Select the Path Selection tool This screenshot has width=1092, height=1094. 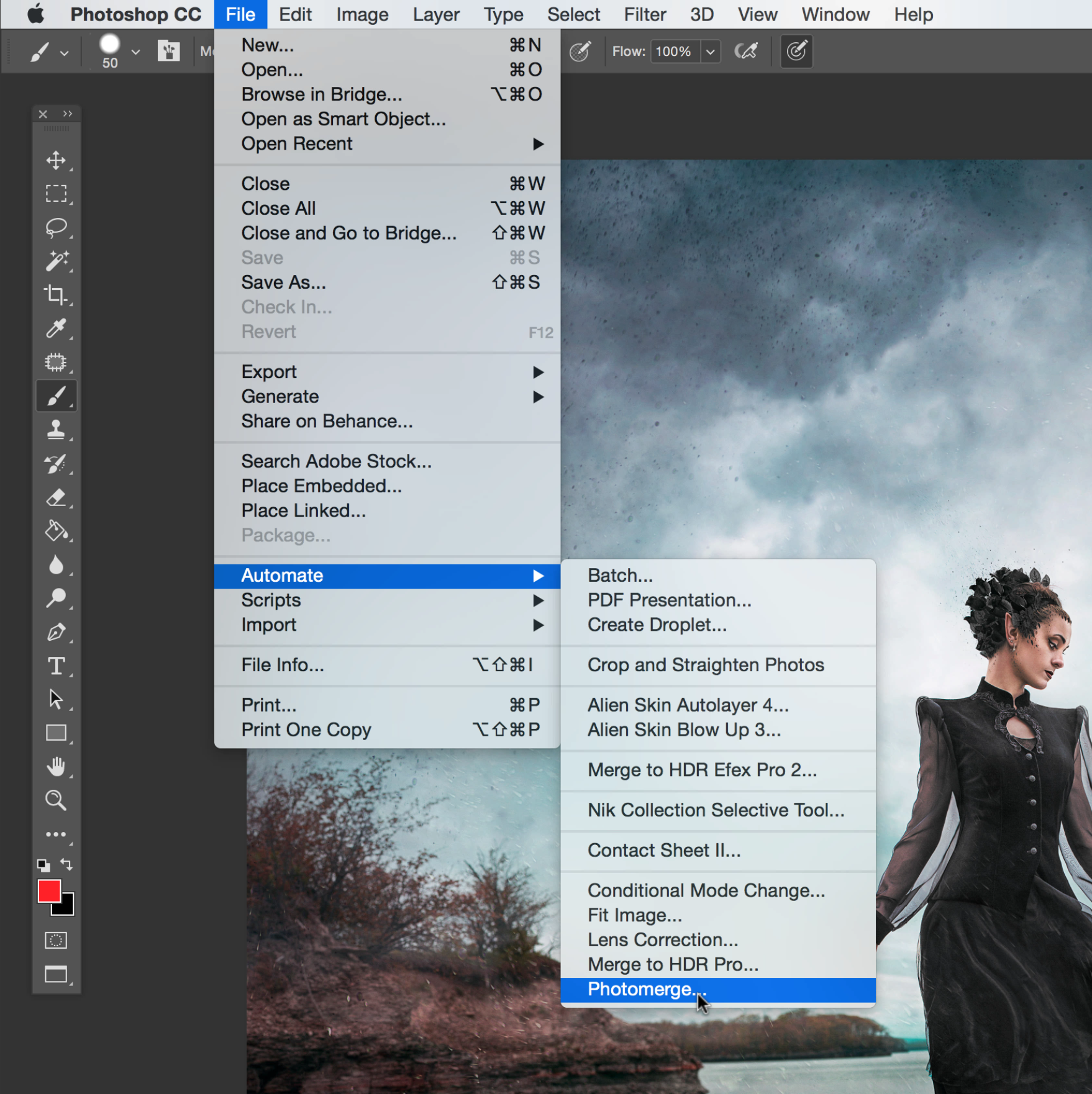[56, 699]
